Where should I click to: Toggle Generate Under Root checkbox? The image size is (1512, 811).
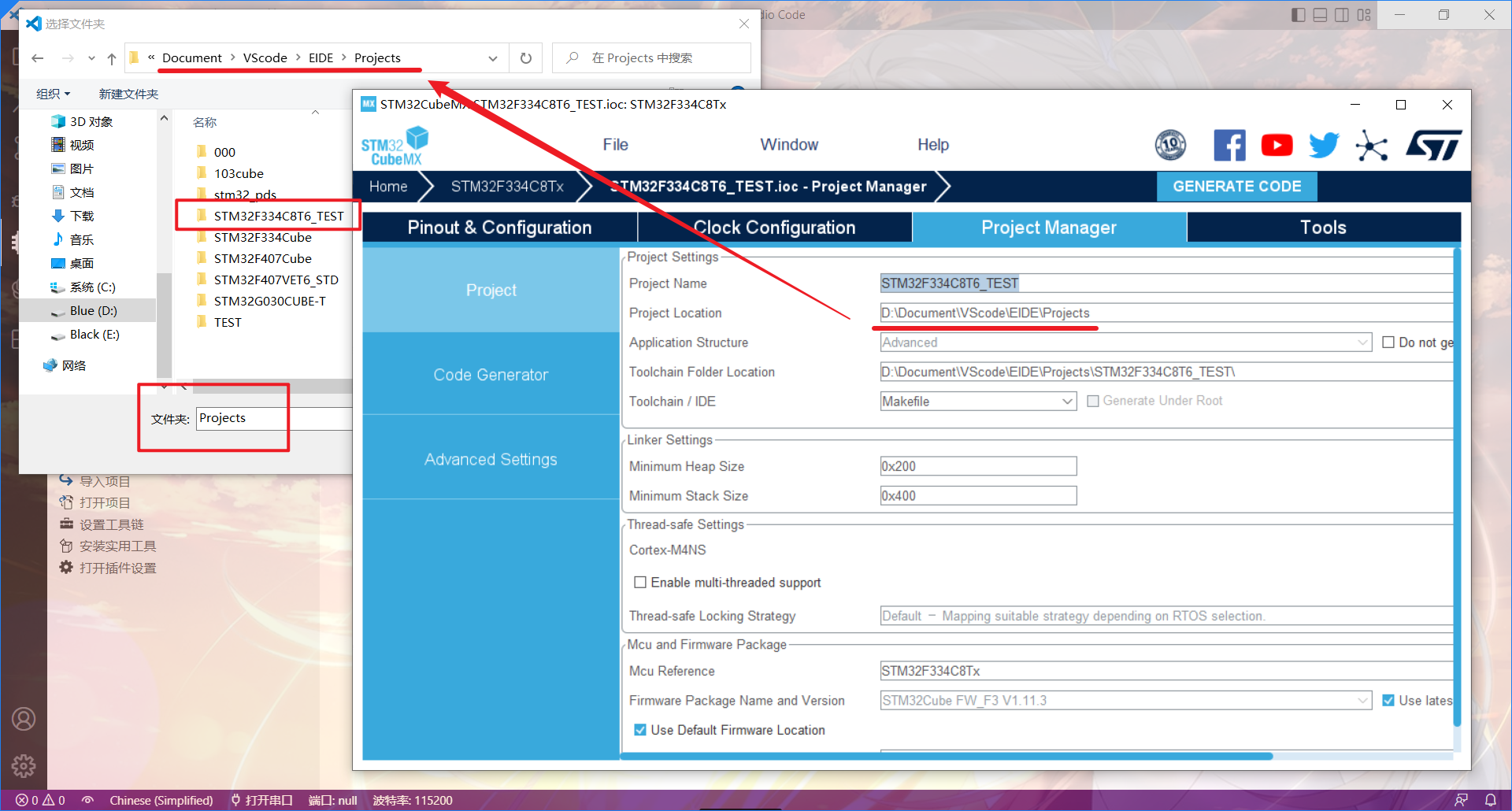(1093, 402)
